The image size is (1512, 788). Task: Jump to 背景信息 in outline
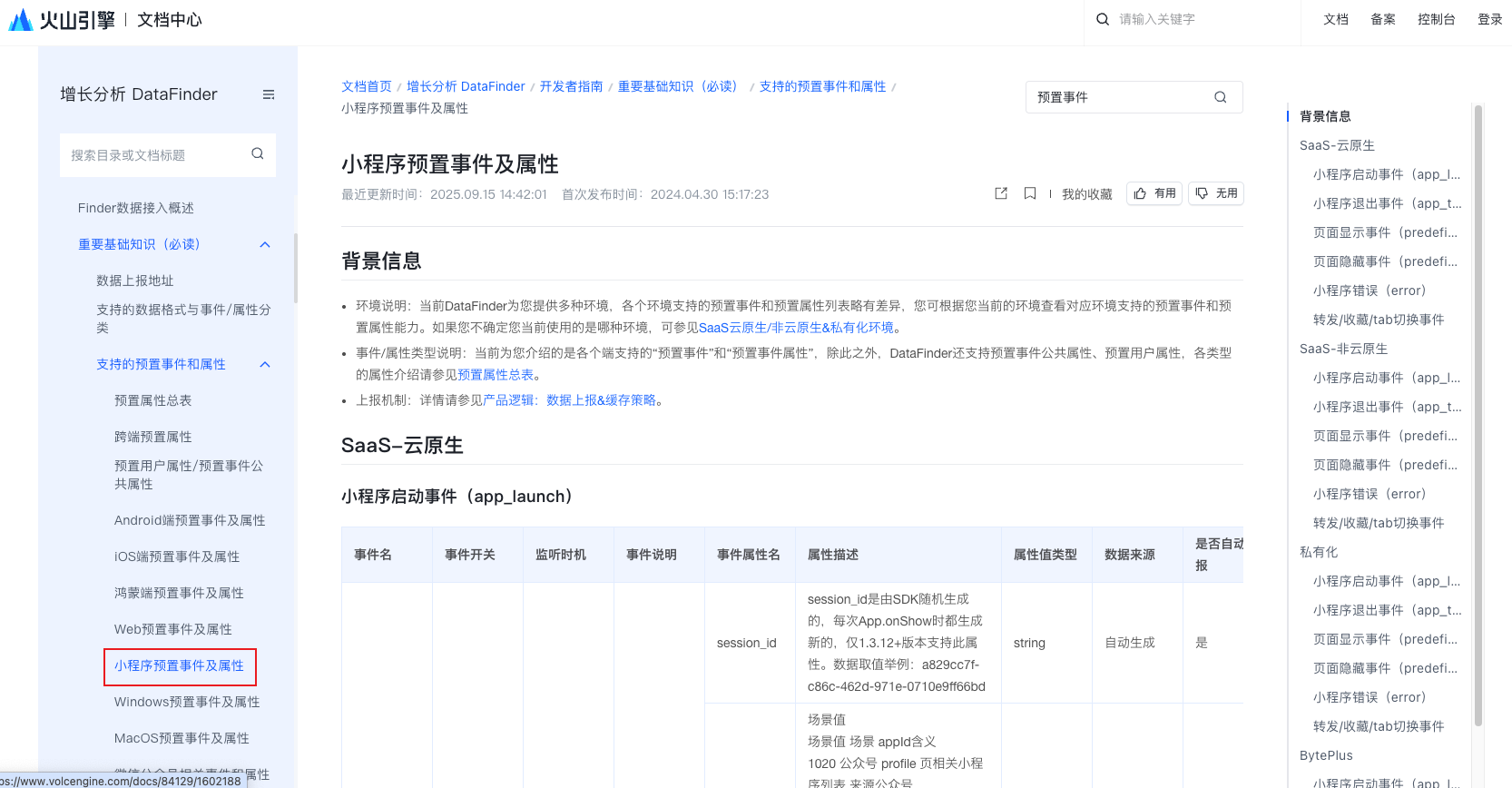[1325, 116]
